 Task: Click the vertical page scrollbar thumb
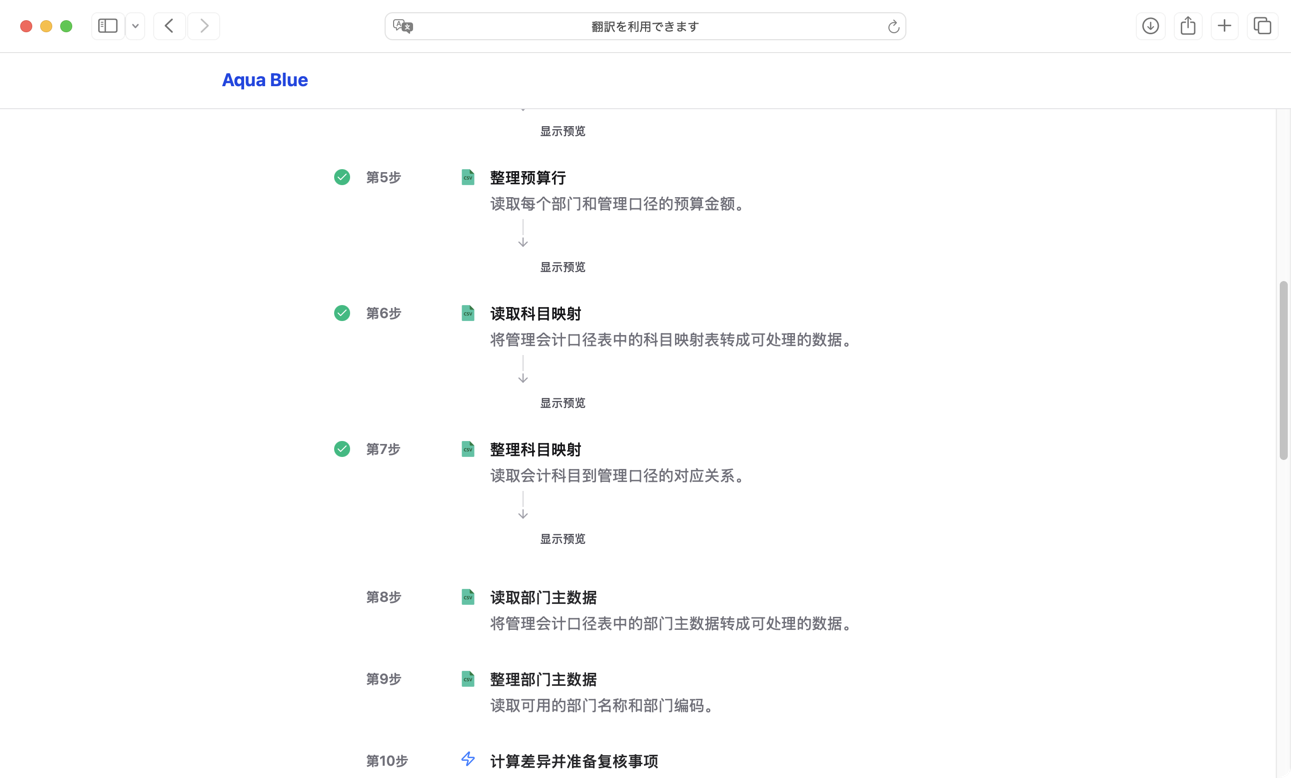coord(1283,371)
